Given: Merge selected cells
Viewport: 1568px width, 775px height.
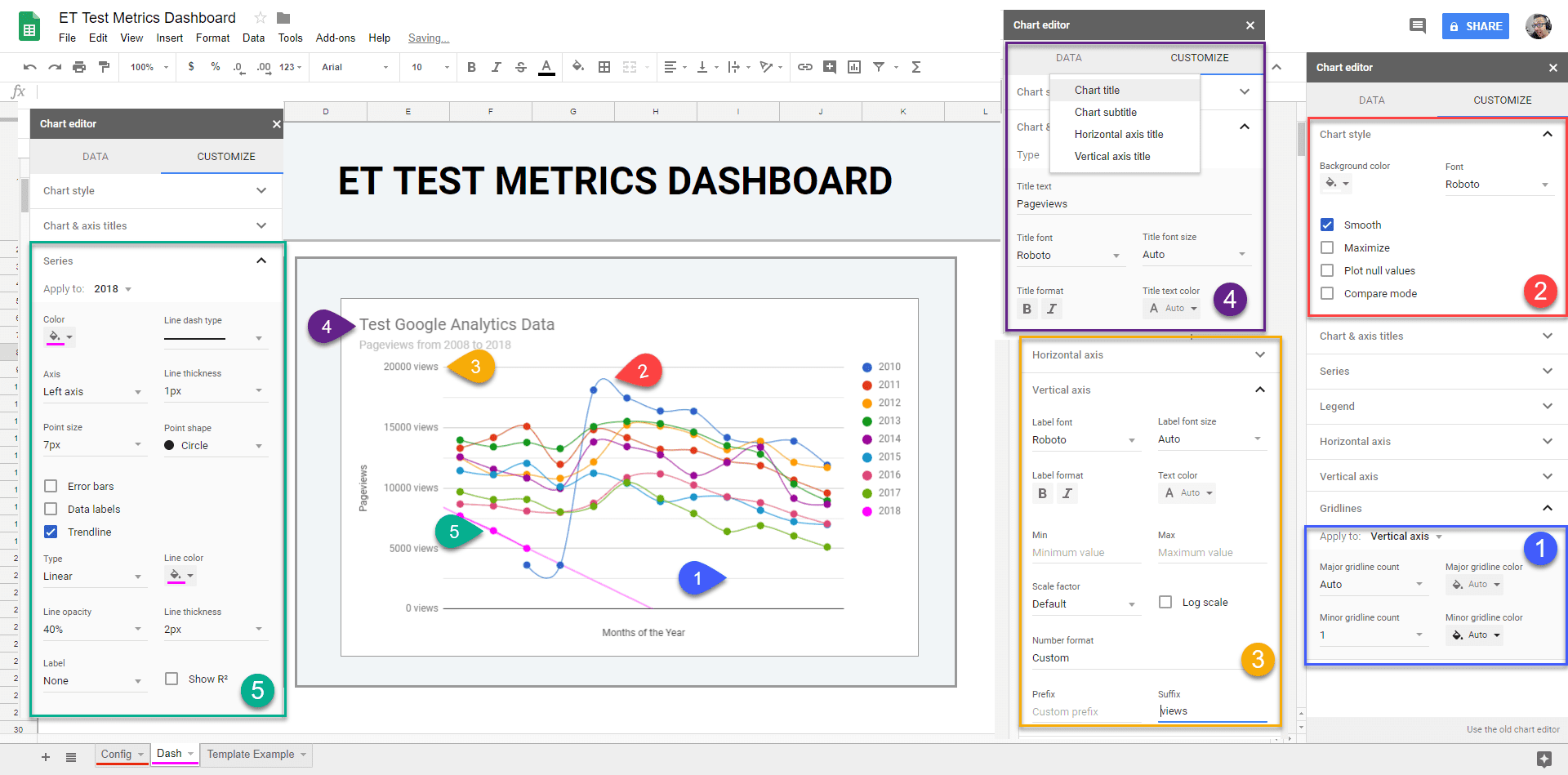Looking at the screenshot, I should 630,67.
